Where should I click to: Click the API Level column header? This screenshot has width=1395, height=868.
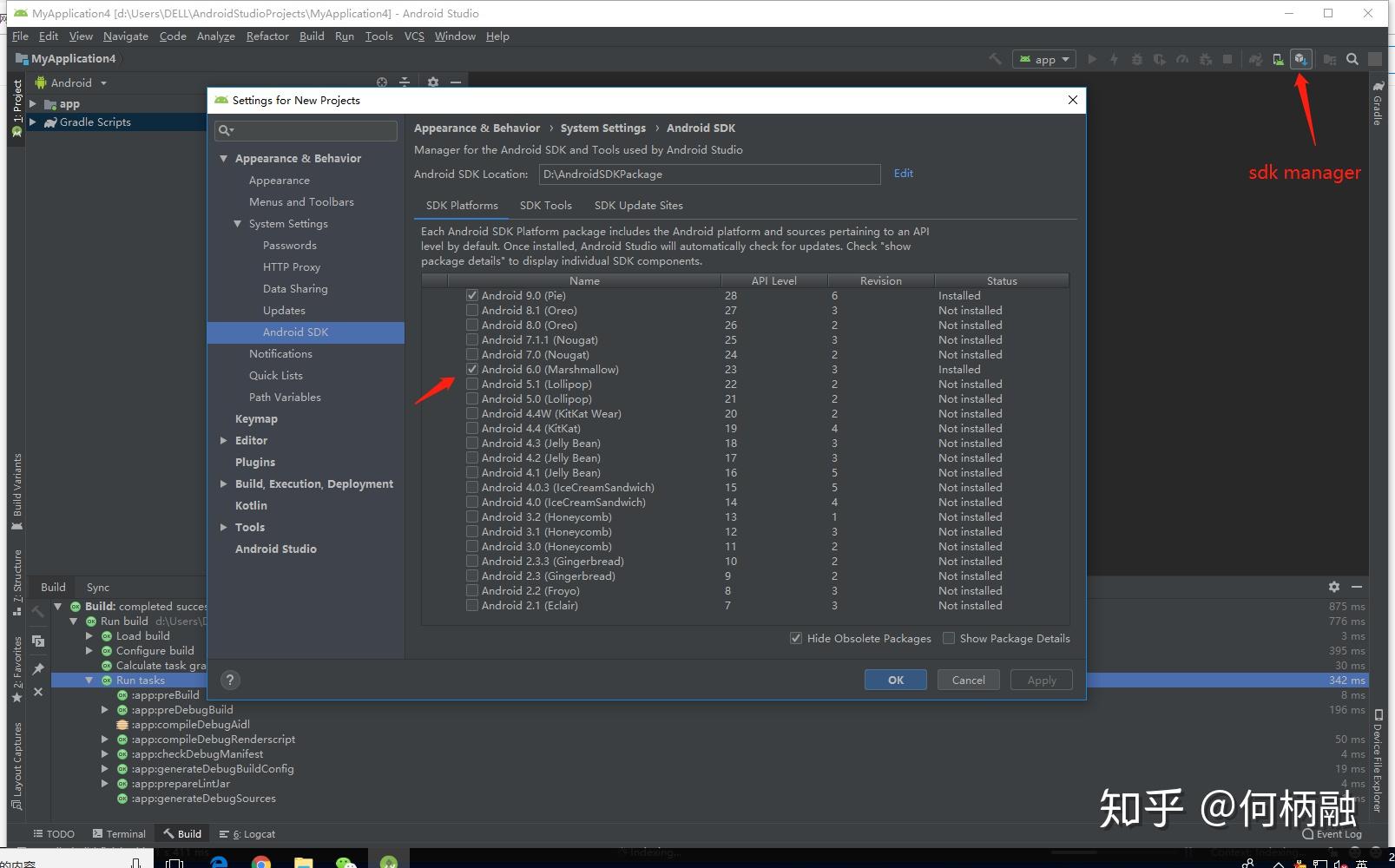click(x=773, y=280)
